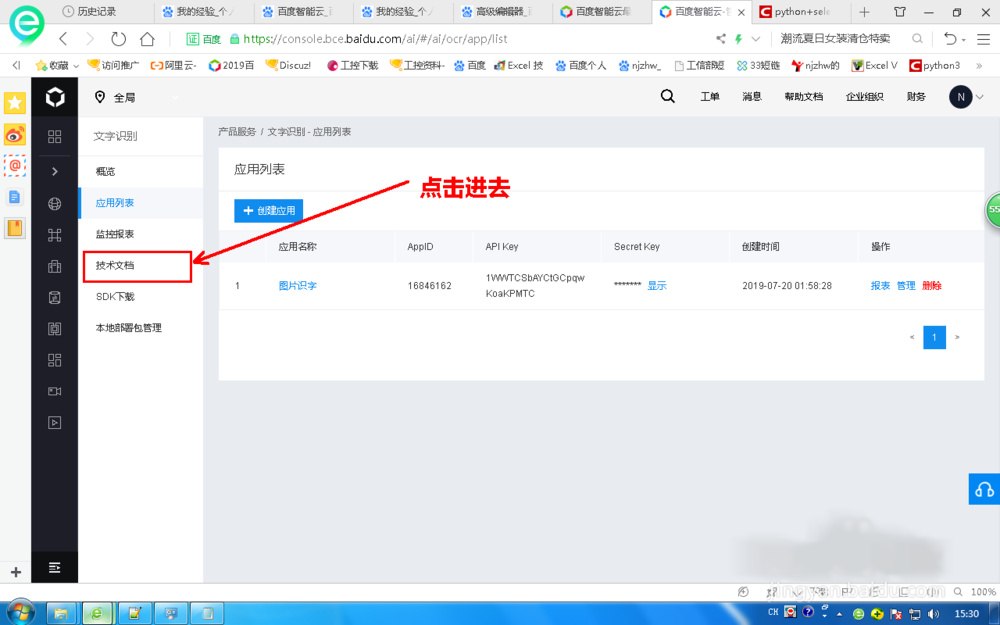Click 删除 for the 图片识字 app

[932, 286]
